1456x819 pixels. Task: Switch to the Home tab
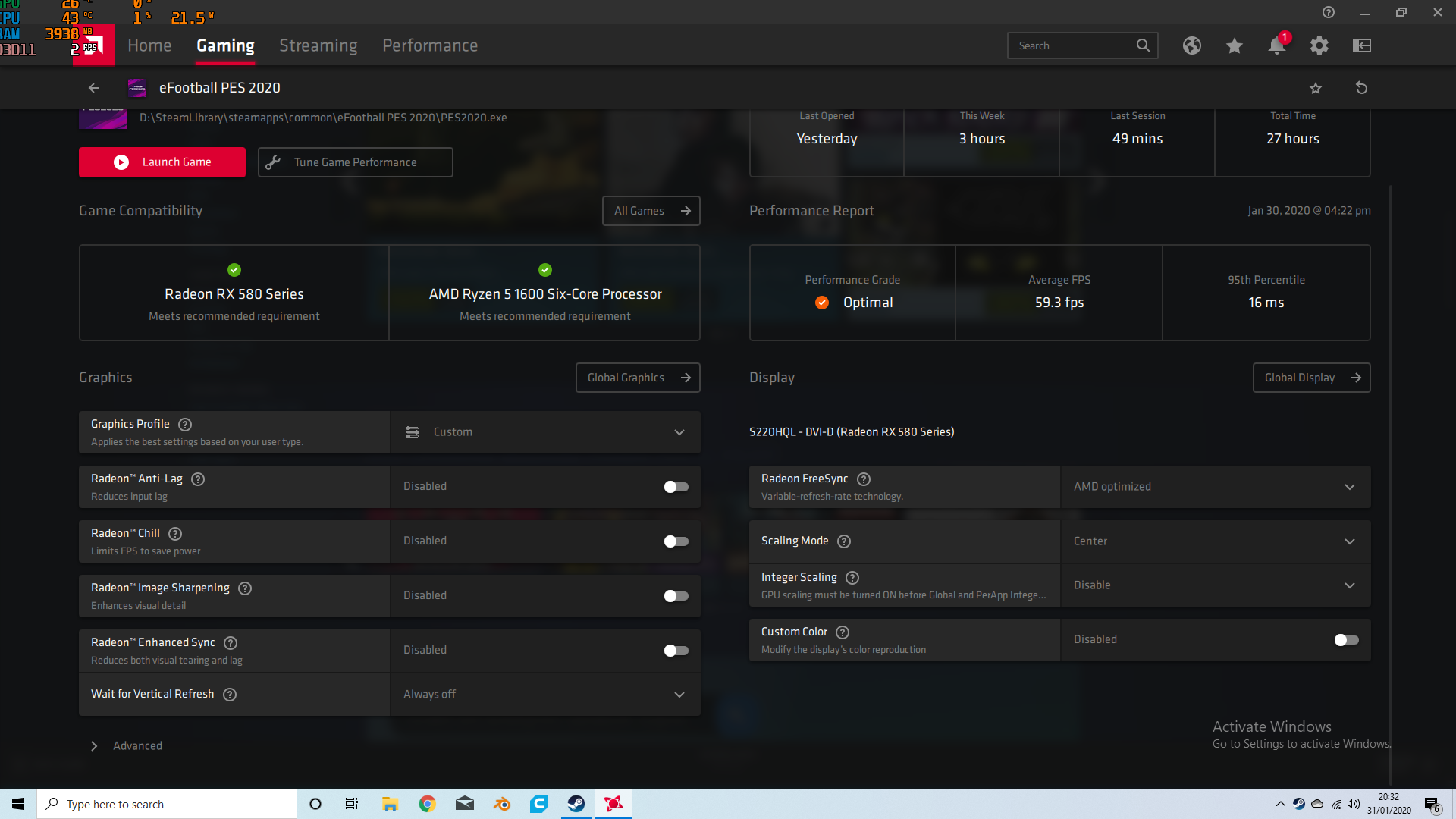click(149, 45)
